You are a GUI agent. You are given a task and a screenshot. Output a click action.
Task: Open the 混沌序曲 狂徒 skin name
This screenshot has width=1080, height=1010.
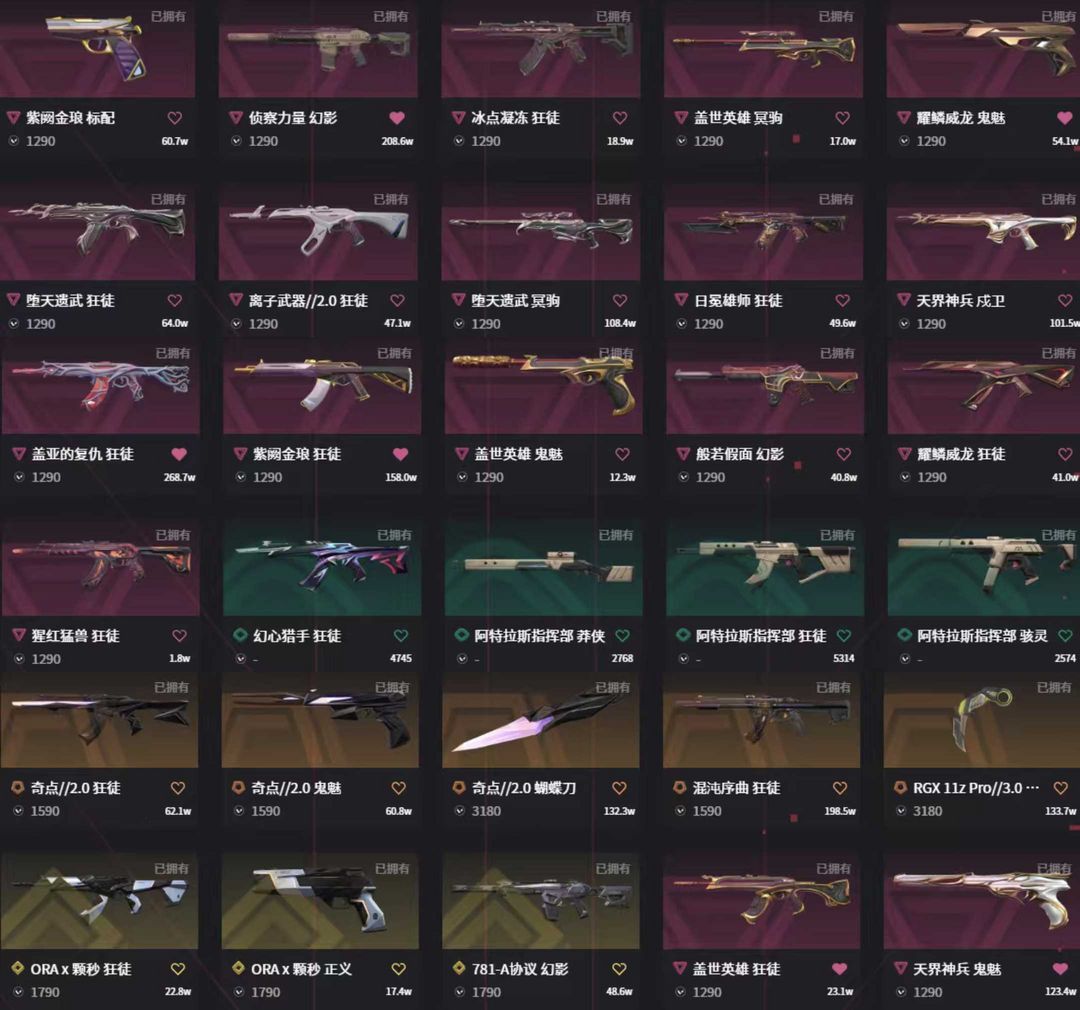coord(736,787)
